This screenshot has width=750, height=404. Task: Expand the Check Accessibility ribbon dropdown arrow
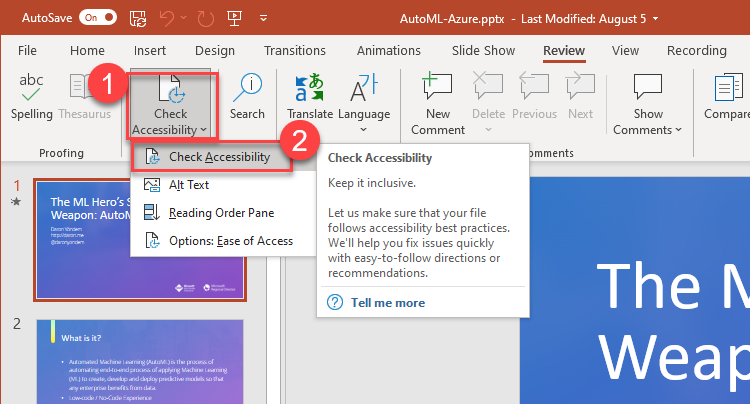point(204,130)
